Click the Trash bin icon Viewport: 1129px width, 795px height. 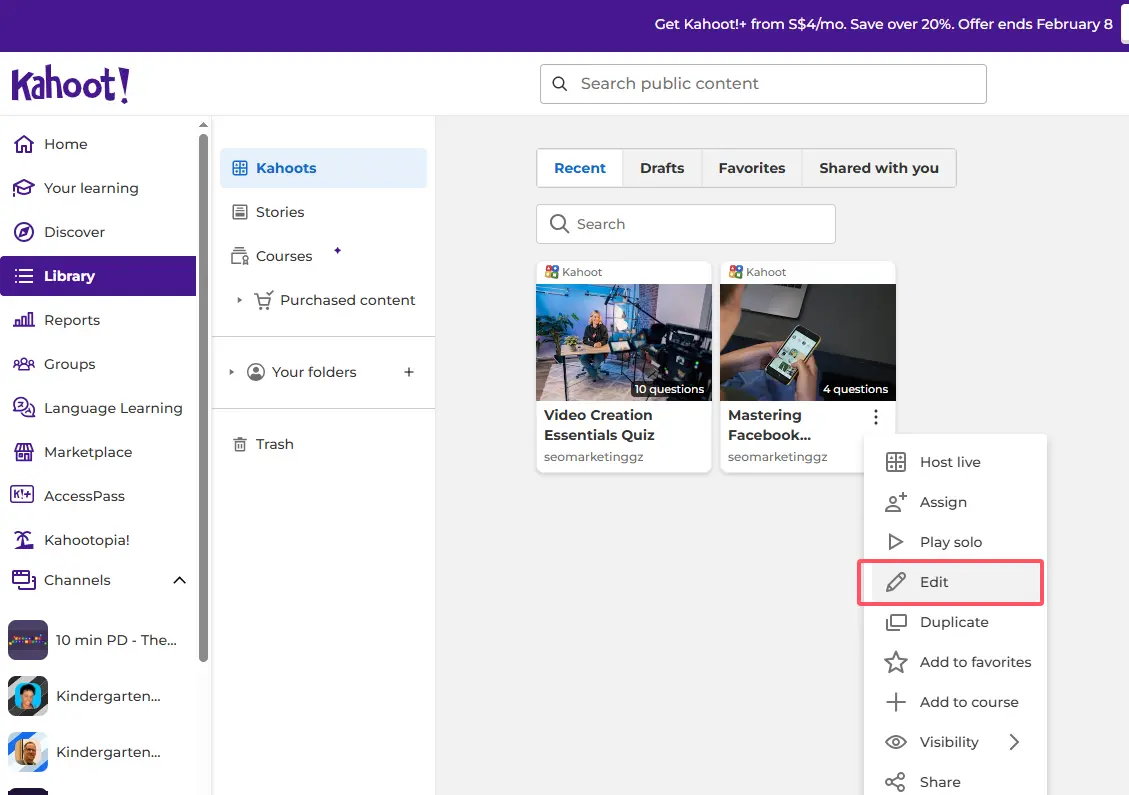tap(240, 444)
